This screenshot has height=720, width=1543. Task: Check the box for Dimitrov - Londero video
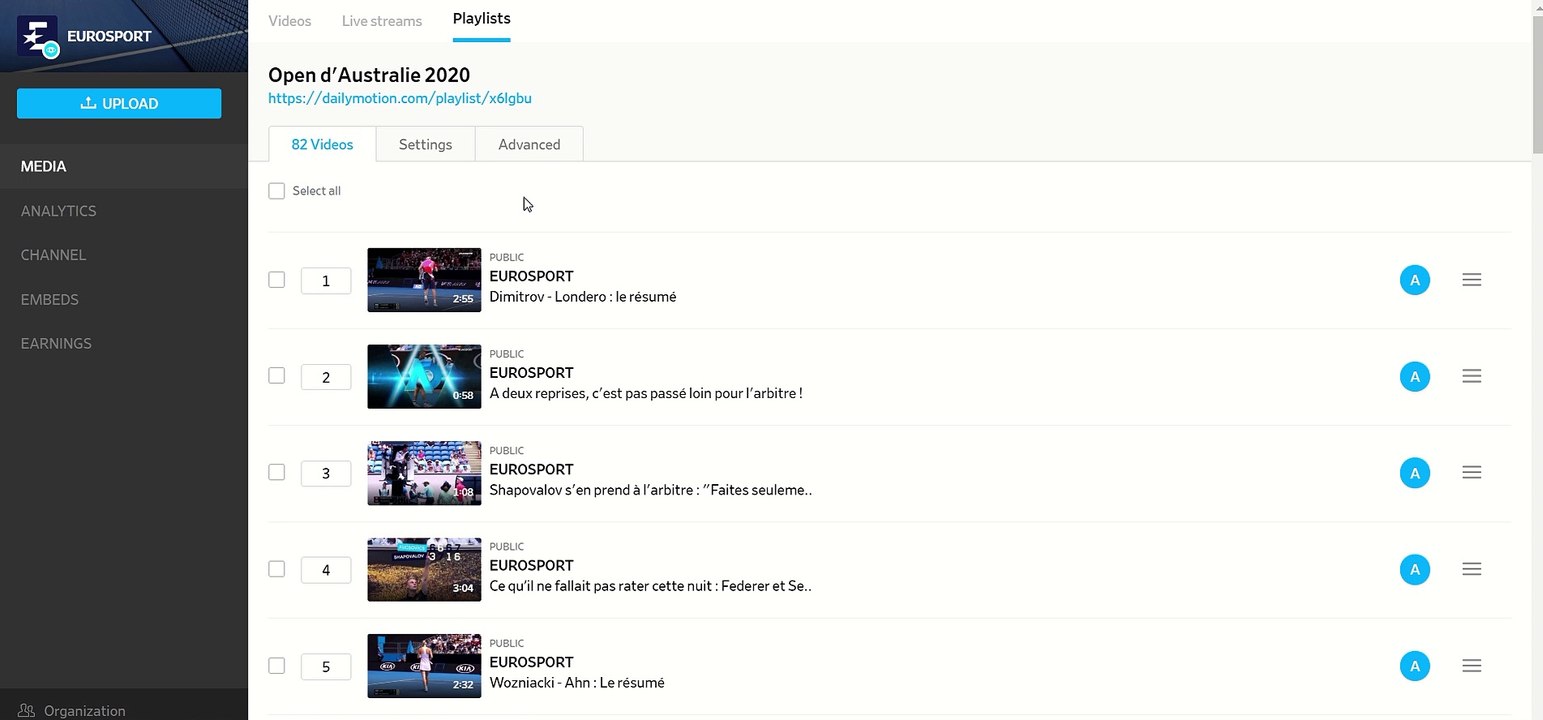tap(277, 280)
